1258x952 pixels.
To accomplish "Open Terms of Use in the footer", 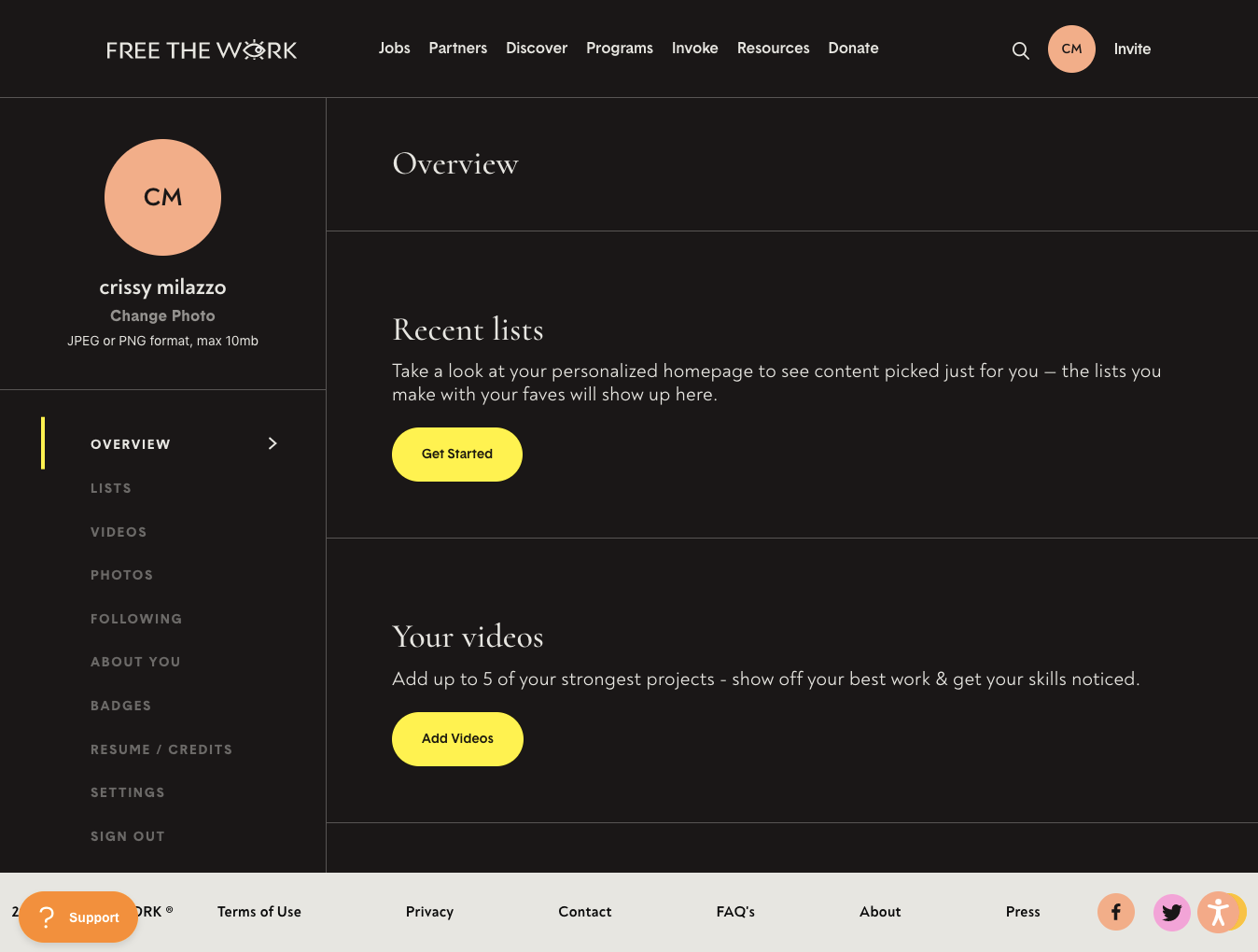I will click(259, 912).
